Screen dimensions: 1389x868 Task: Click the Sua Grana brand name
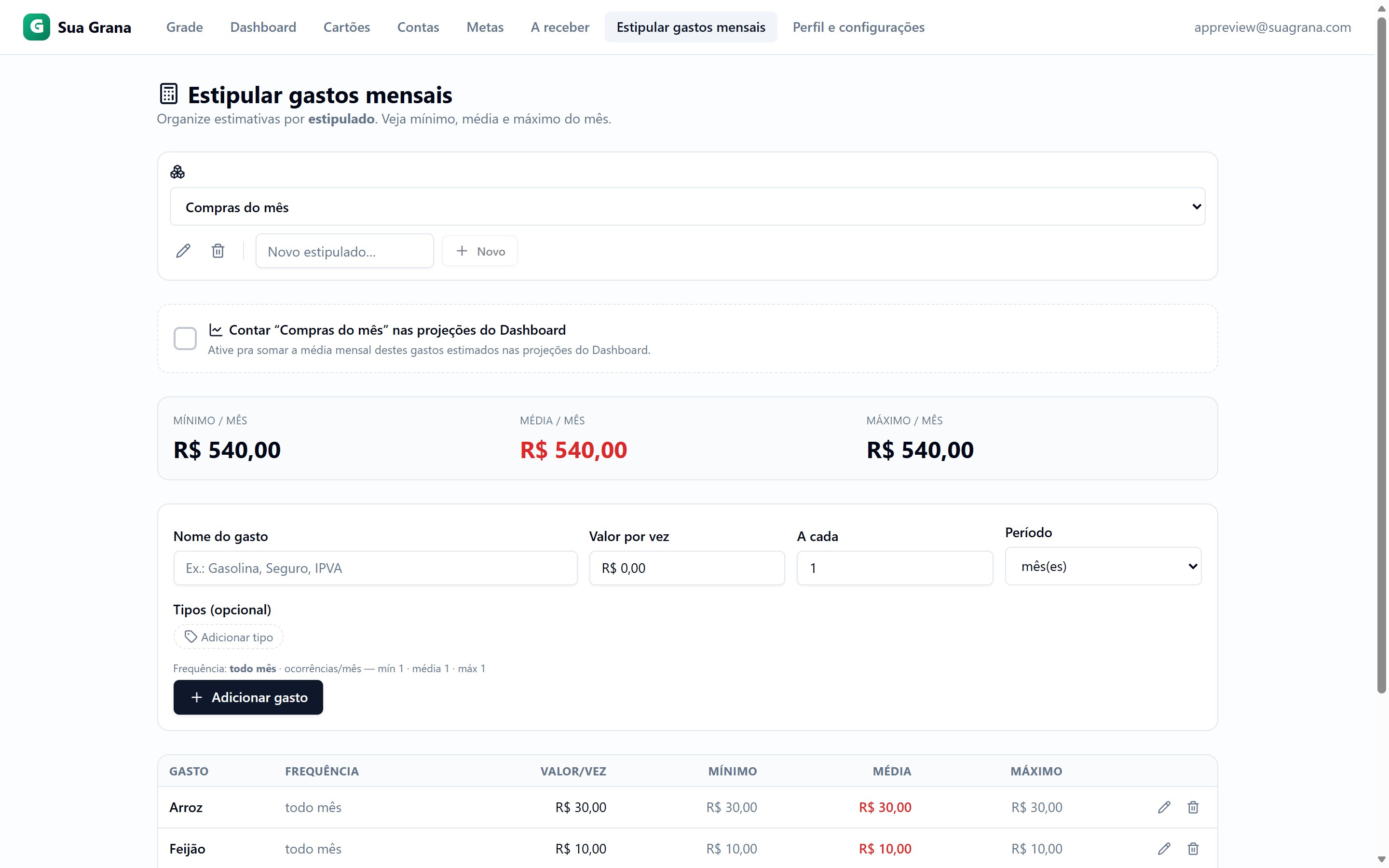pyautogui.click(x=95, y=27)
